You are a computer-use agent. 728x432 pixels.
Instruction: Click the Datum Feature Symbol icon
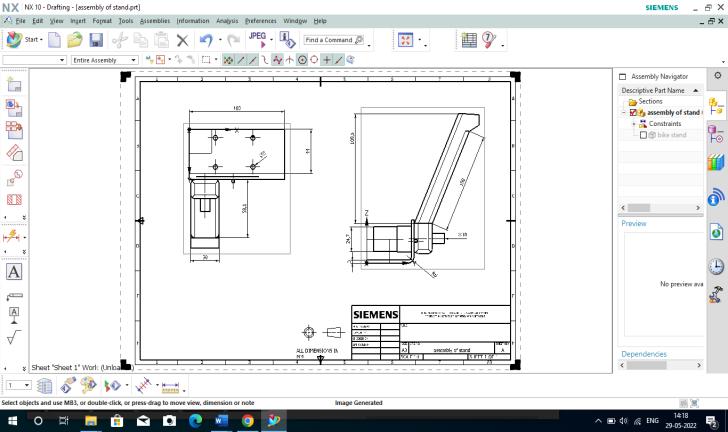[14, 315]
